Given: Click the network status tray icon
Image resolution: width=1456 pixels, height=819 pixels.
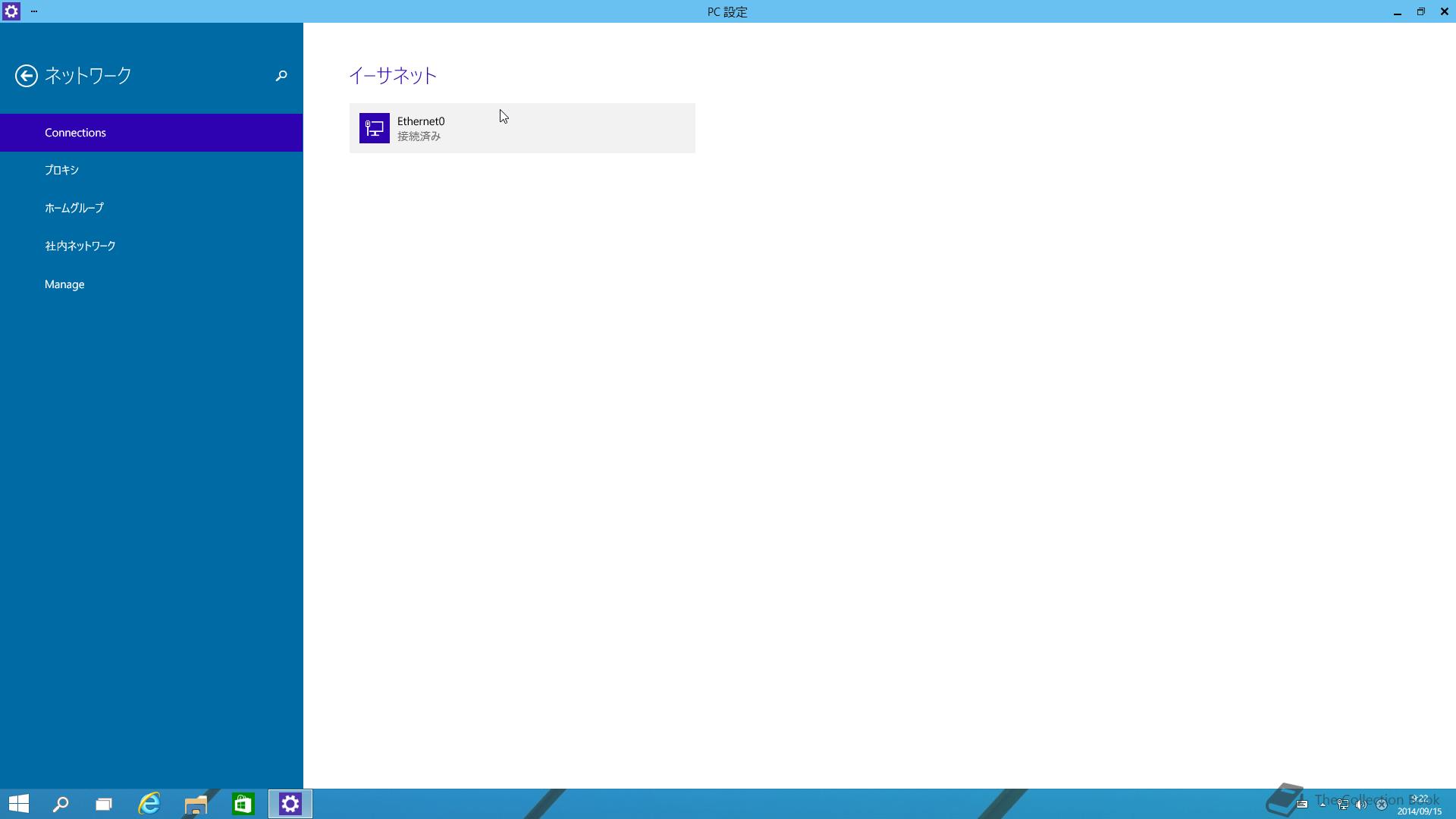Looking at the screenshot, I should (1342, 805).
